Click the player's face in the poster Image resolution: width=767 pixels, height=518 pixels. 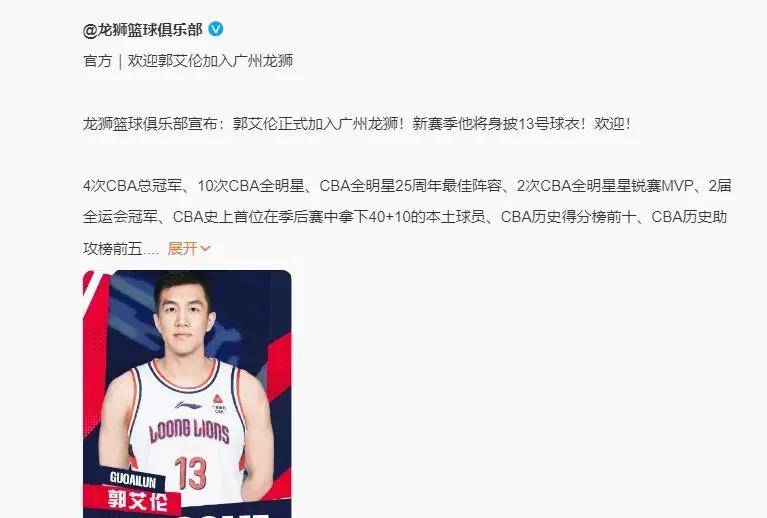coord(182,317)
